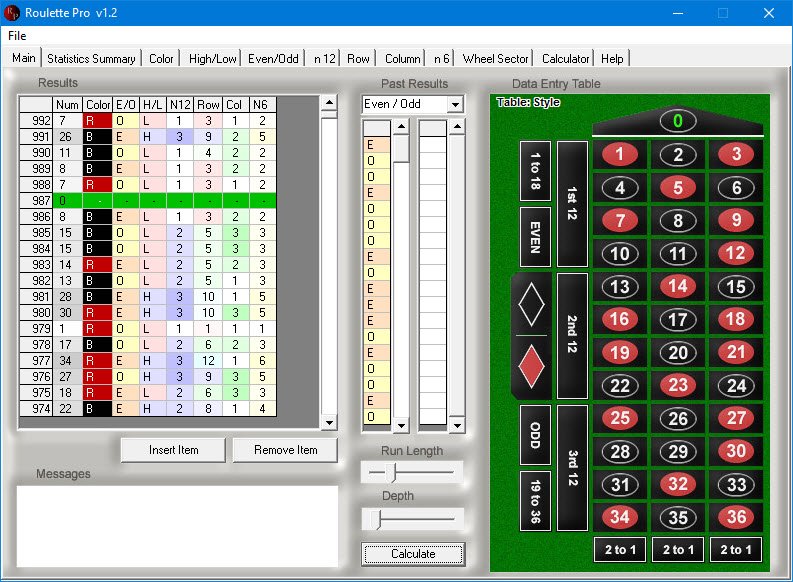
Task: Select result row 987 with green zero
Action: pos(148,201)
